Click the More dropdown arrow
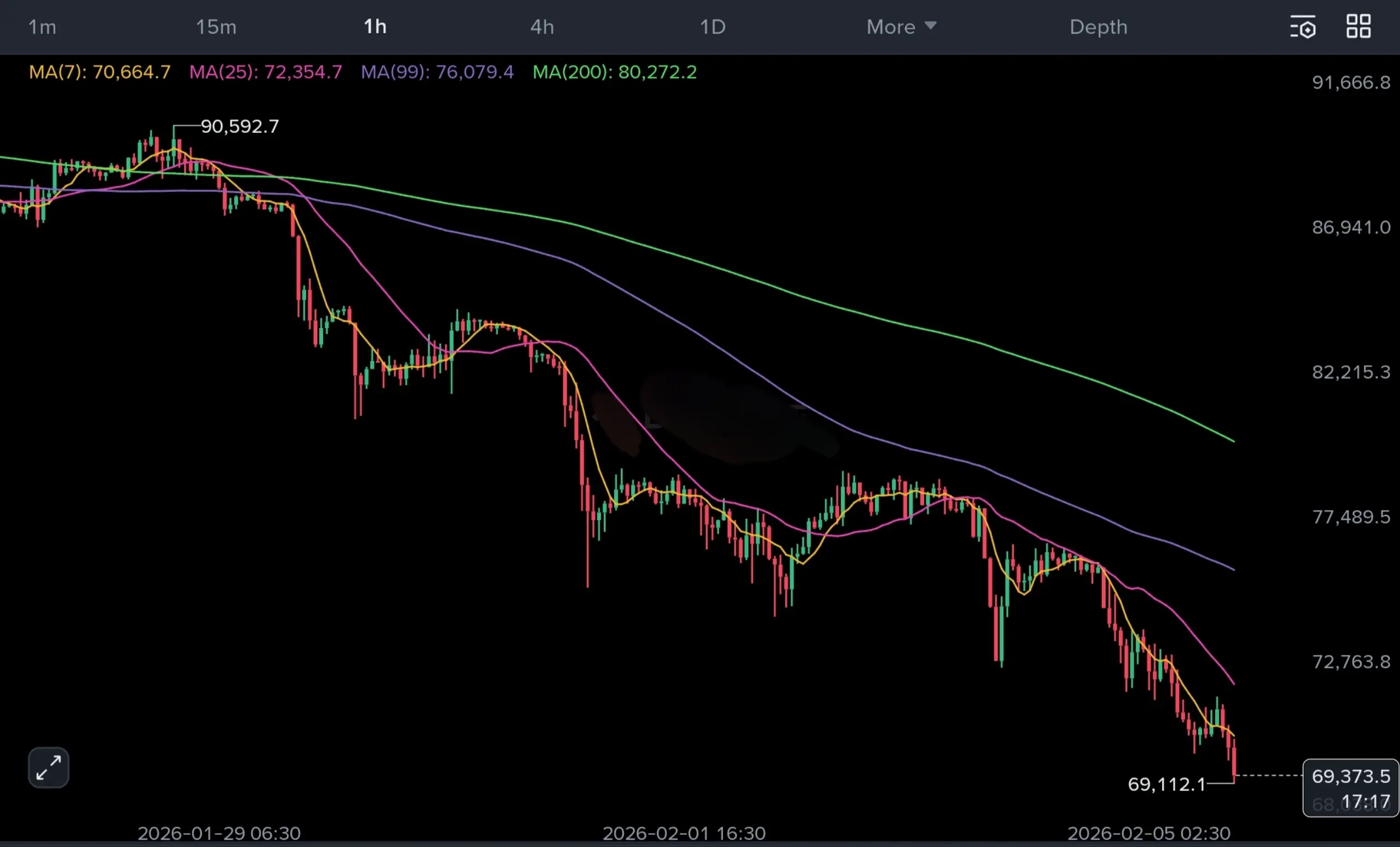 click(930, 26)
